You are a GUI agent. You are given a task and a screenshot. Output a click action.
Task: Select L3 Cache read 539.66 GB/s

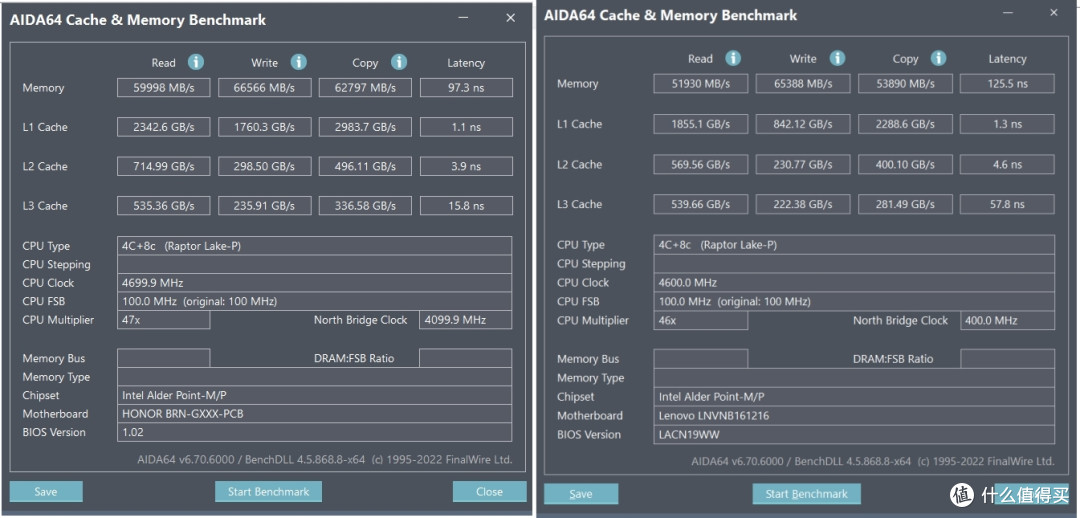click(700, 205)
